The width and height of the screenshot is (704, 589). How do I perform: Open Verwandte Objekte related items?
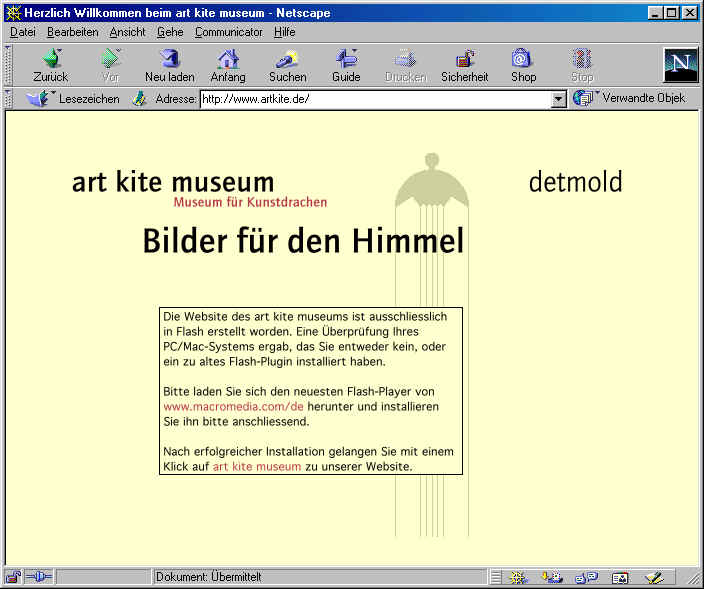pos(629,98)
